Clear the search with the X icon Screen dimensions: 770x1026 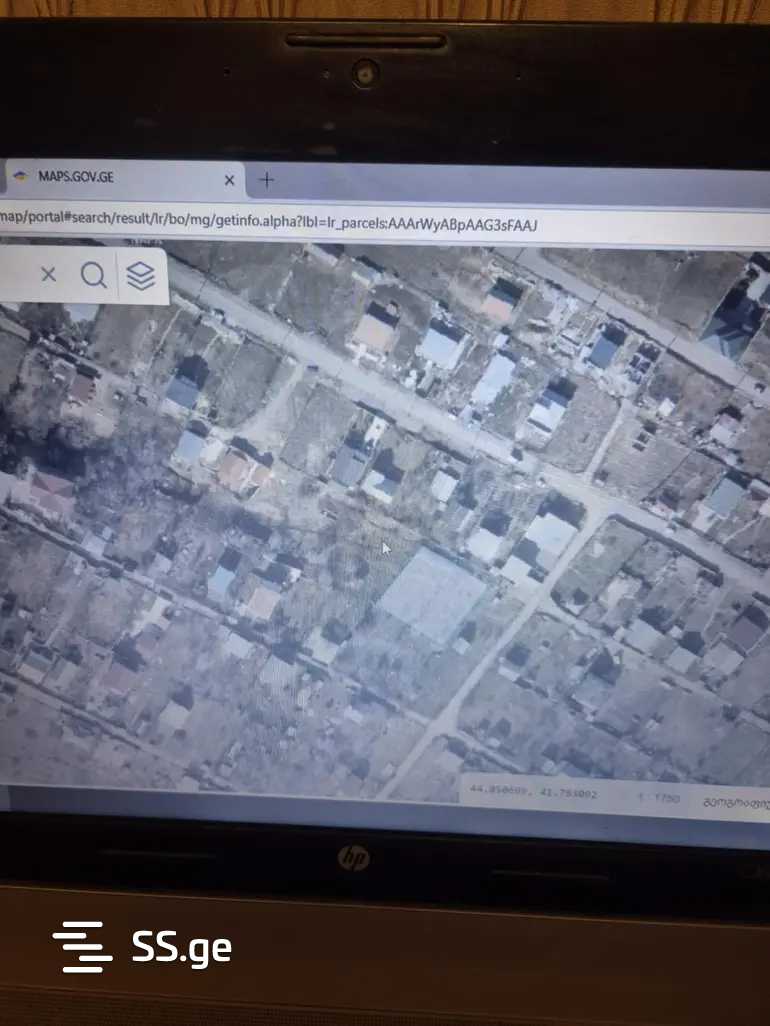point(48,274)
